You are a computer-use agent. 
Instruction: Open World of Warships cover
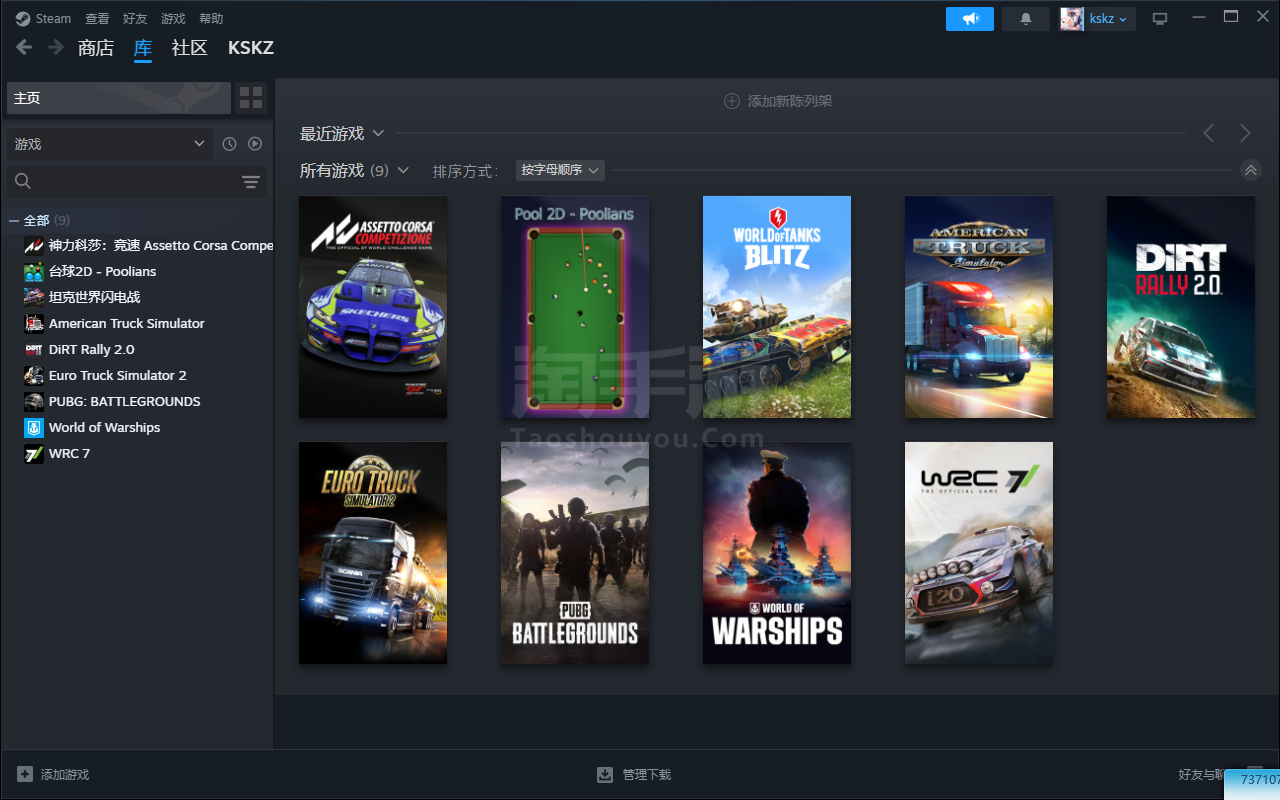777,553
